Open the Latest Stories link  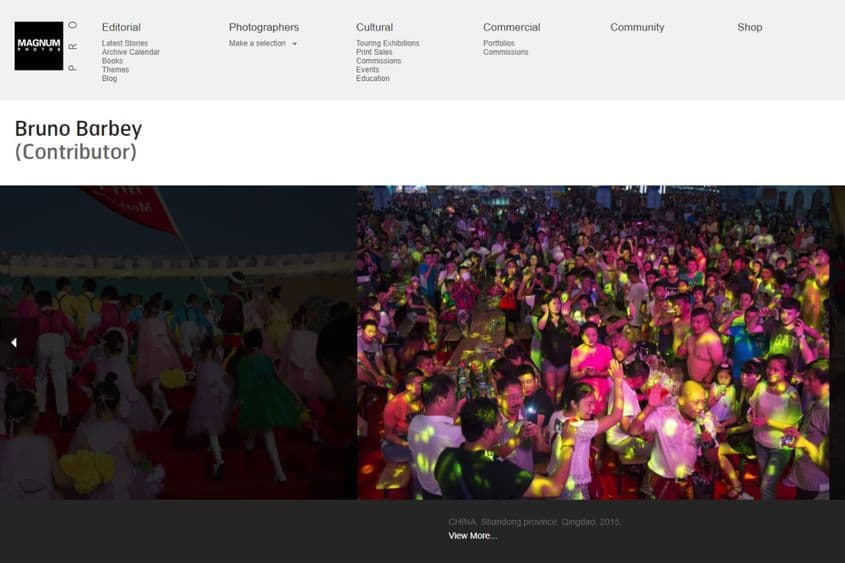tap(125, 44)
